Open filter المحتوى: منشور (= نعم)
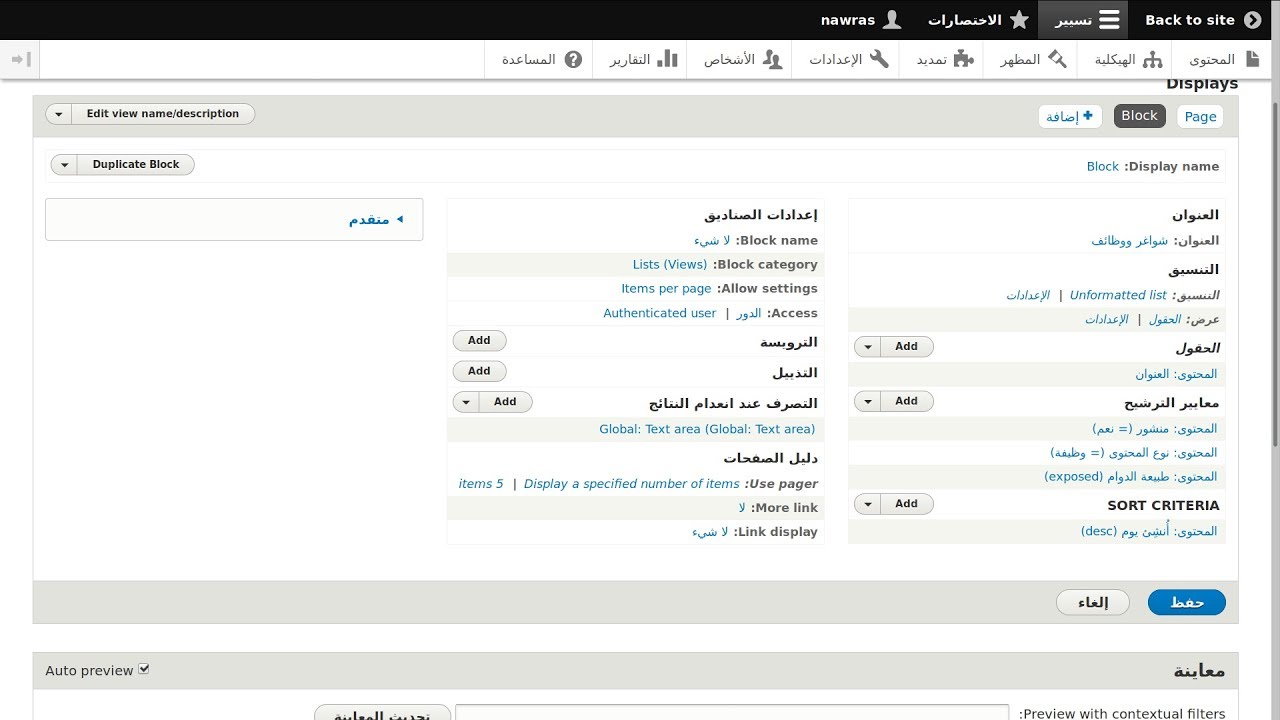This screenshot has width=1280, height=720. click(x=1155, y=429)
